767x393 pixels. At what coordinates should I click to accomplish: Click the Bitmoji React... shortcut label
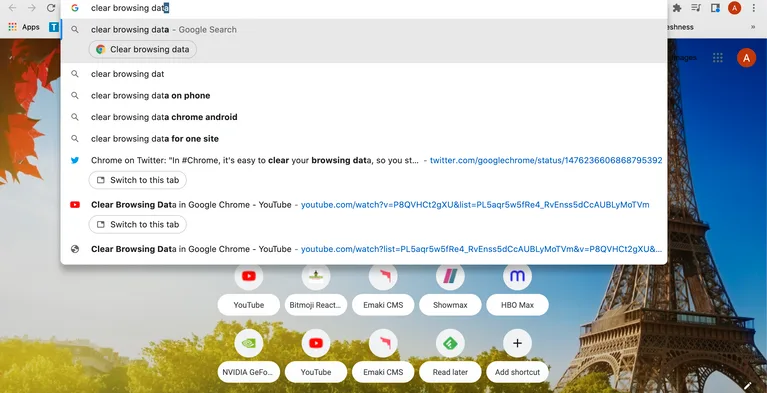click(316, 305)
